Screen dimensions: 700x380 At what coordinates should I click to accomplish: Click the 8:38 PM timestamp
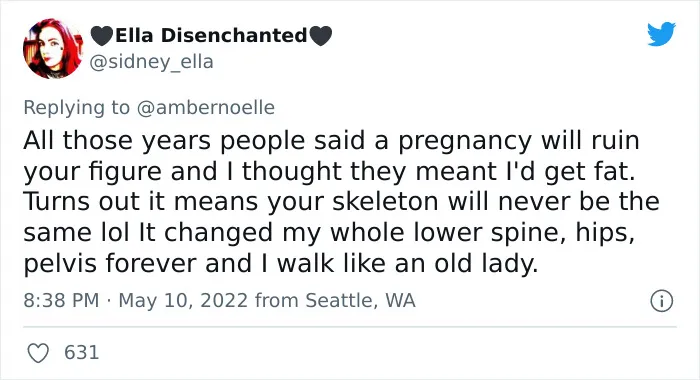point(61,300)
